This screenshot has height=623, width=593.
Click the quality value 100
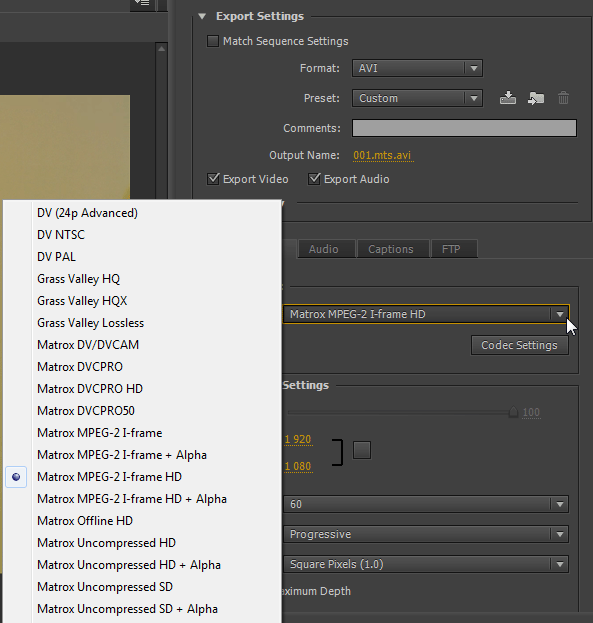click(531, 412)
